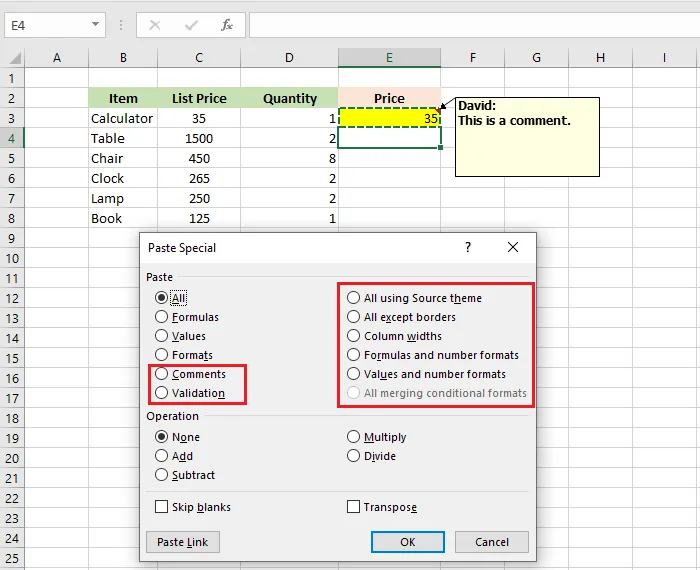Click the yellow cell E3 showing 35
This screenshot has height=570, width=700.
(x=389, y=118)
